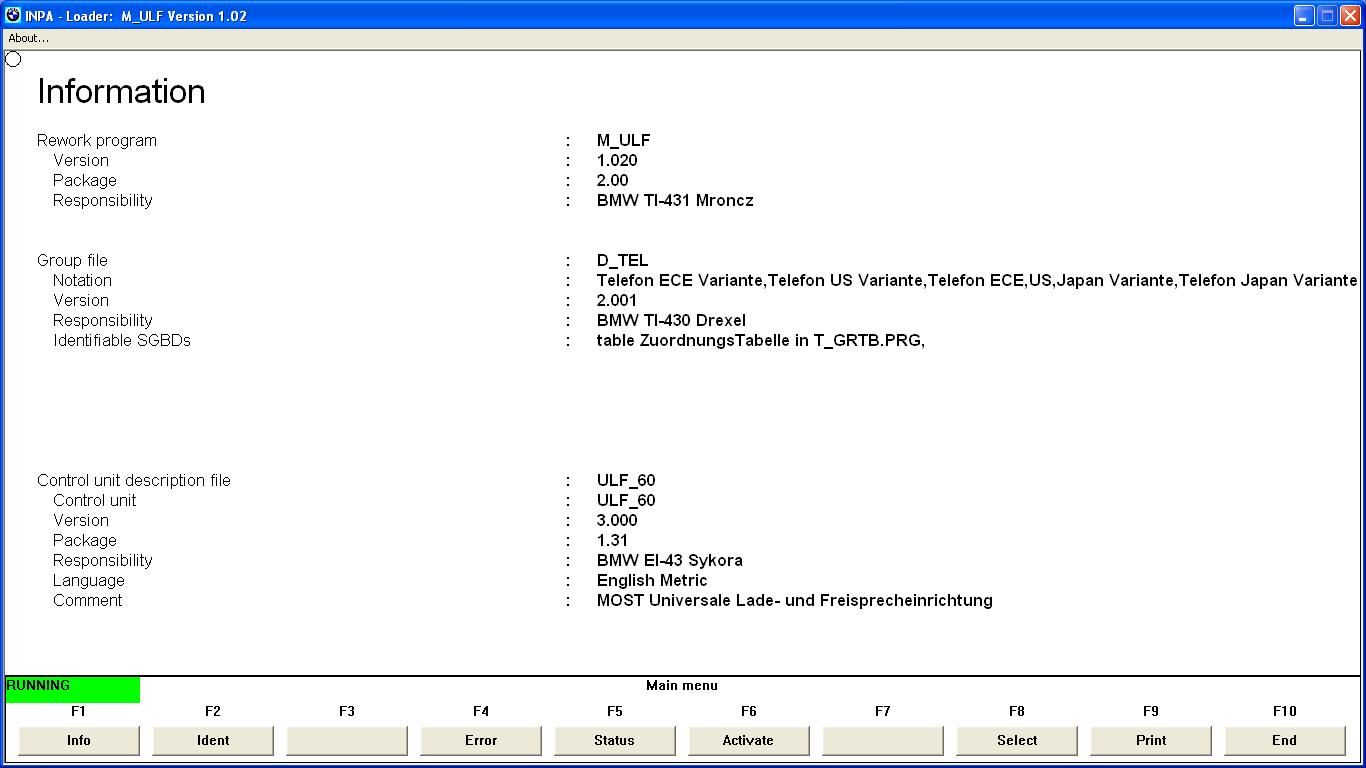
Task: Click the small circle indicator under the menu
Action: click(x=13, y=59)
